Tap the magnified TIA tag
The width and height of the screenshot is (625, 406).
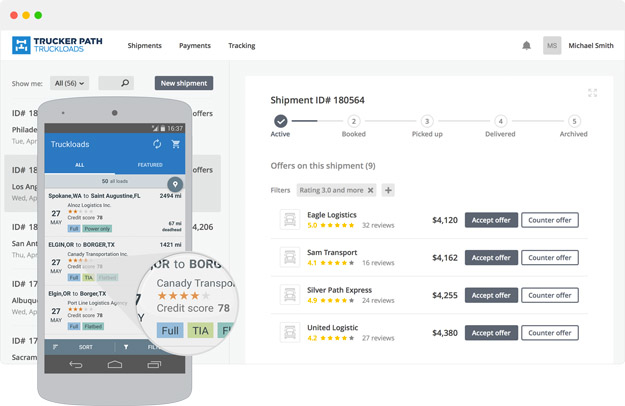[x=200, y=330]
